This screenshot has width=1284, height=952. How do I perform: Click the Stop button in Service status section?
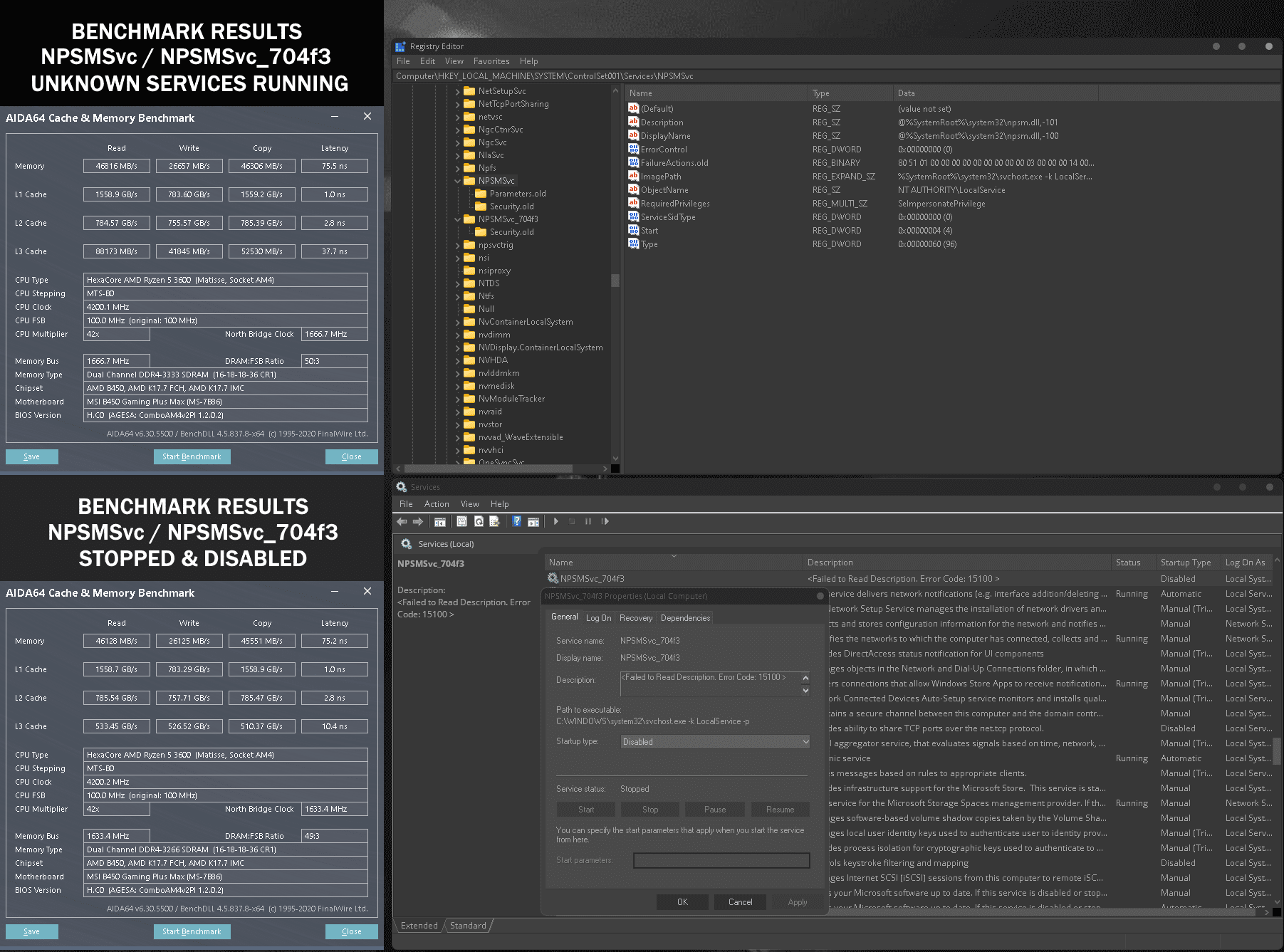point(650,810)
